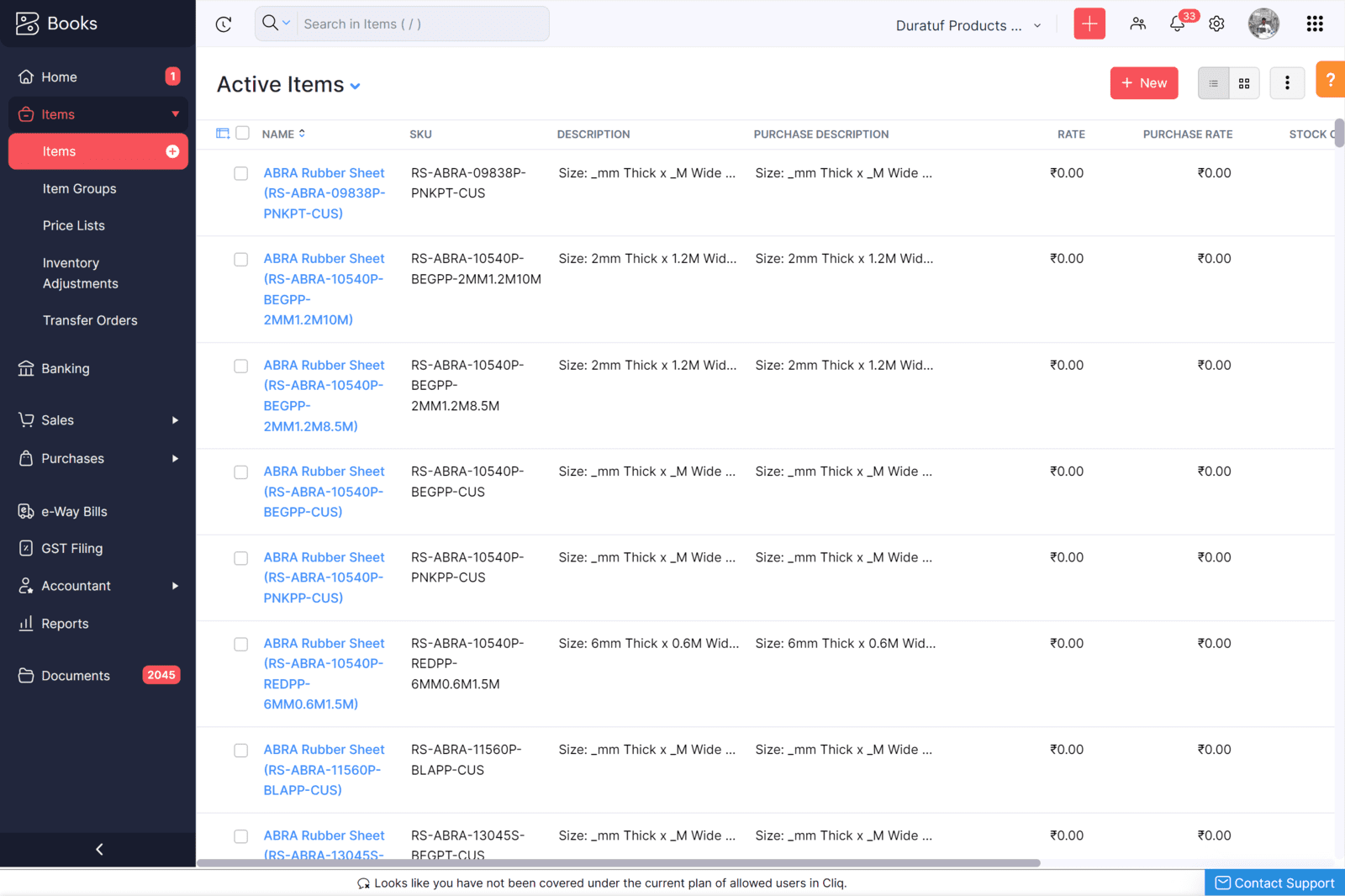The width and height of the screenshot is (1345, 896).
Task: Click the plus icon beside Items submenu
Action: tap(172, 151)
